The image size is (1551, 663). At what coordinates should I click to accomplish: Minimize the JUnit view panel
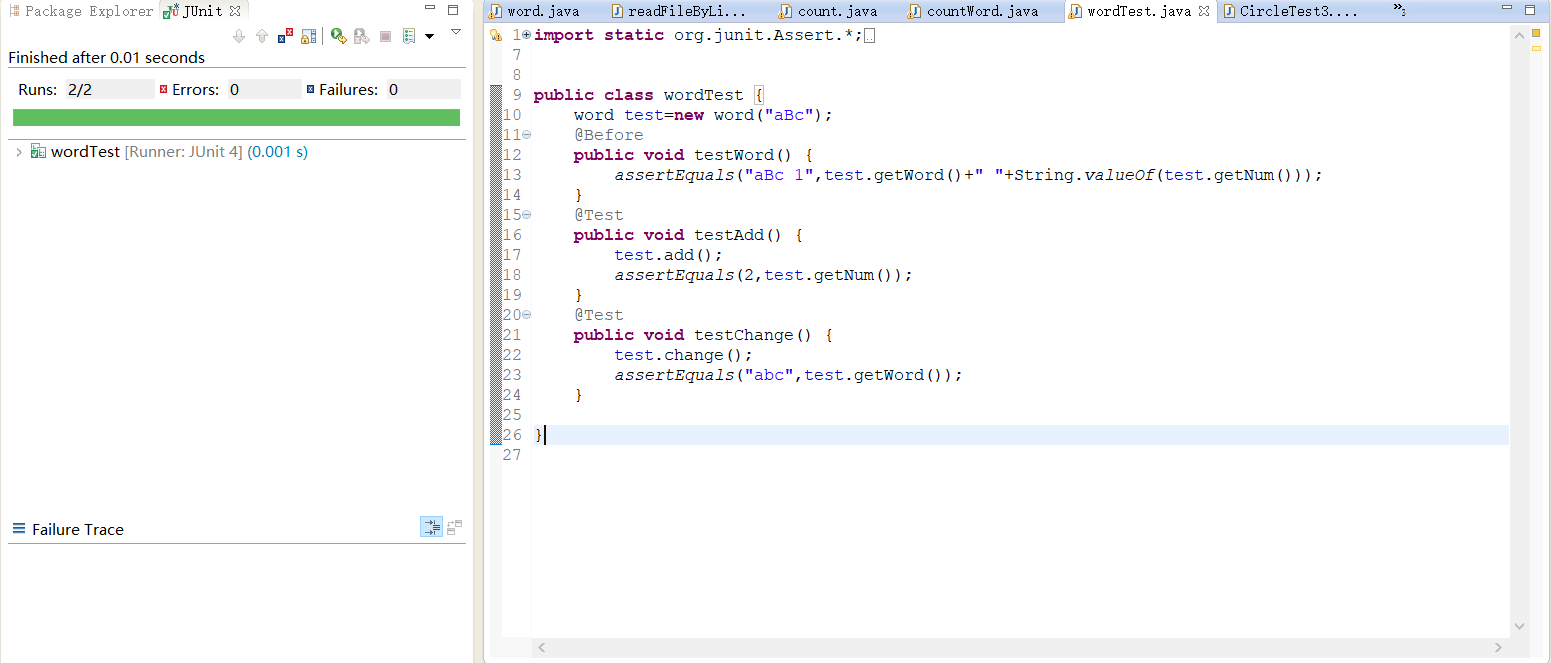point(430,10)
